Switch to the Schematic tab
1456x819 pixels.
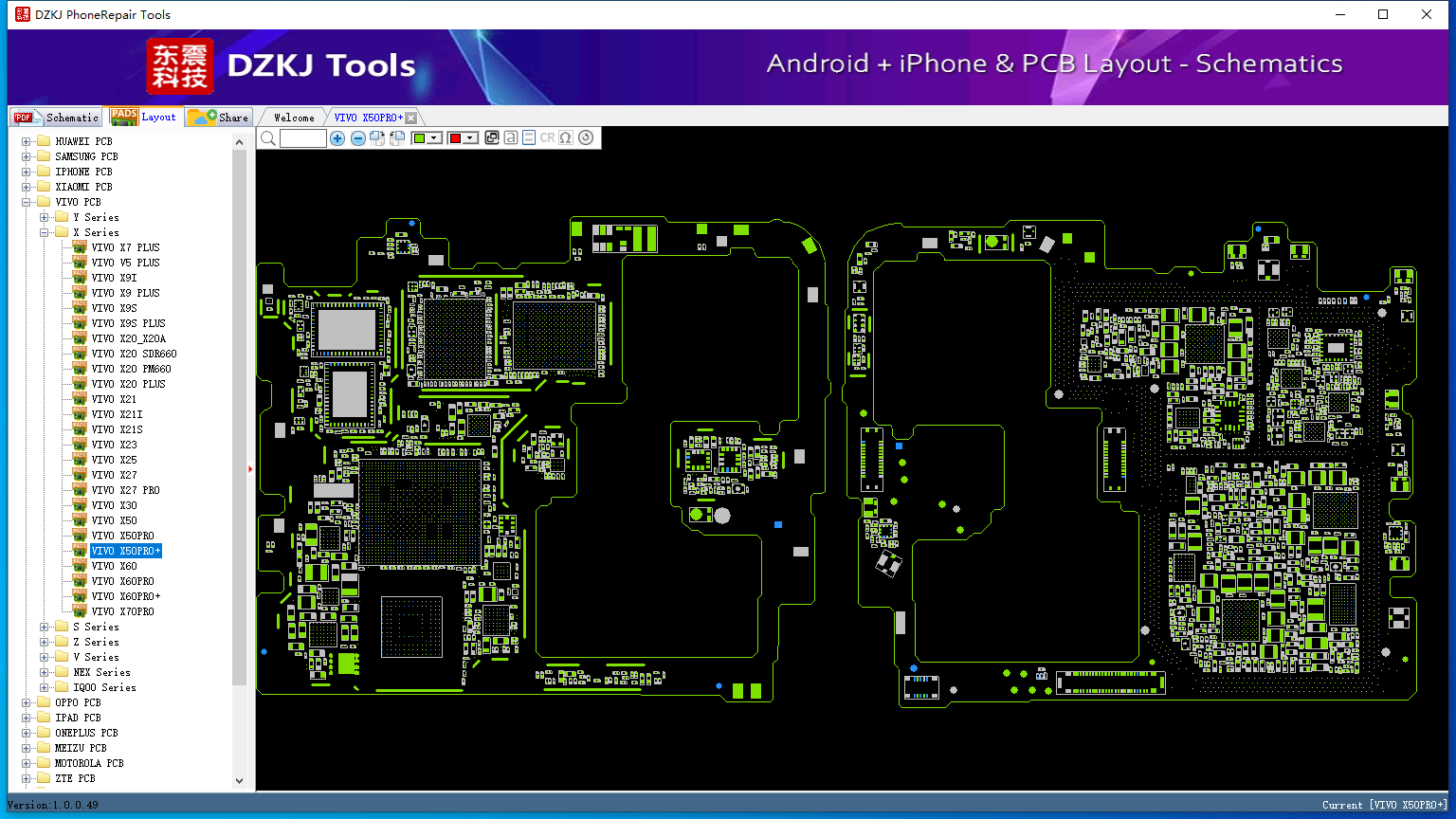pos(56,118)
